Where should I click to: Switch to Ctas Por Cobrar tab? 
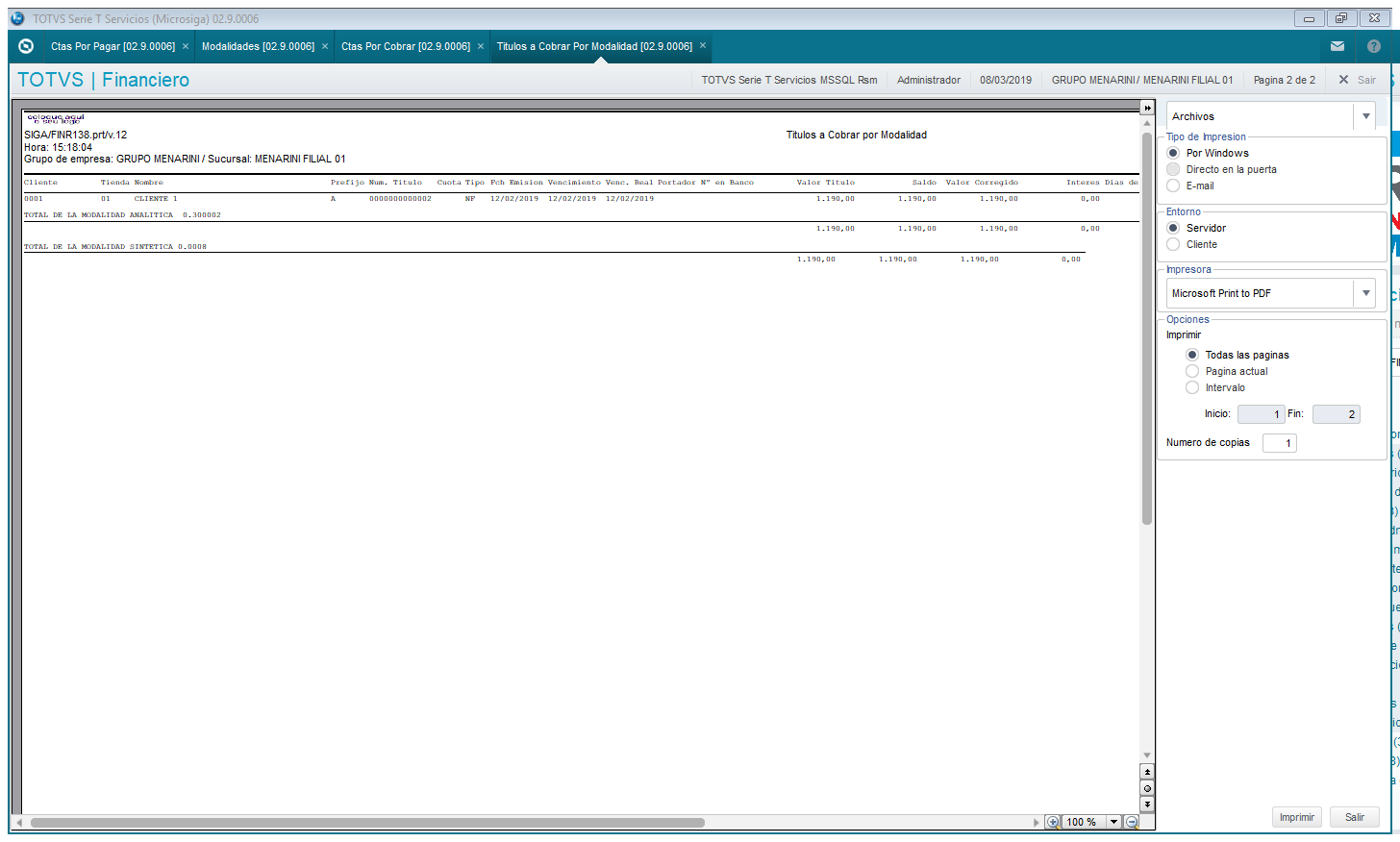pos(406,46)
